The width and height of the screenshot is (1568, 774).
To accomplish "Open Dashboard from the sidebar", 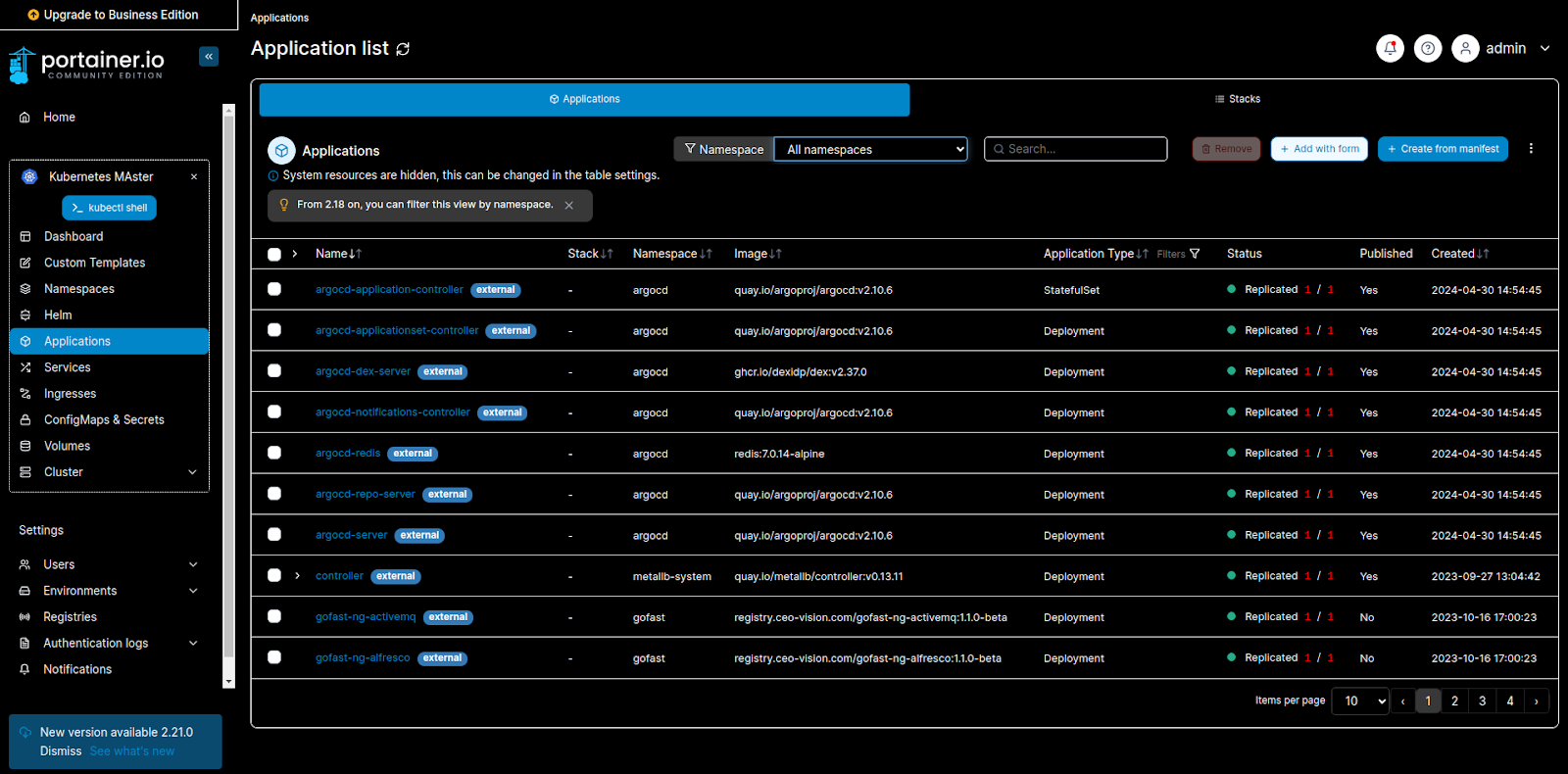I will [73, 236].
